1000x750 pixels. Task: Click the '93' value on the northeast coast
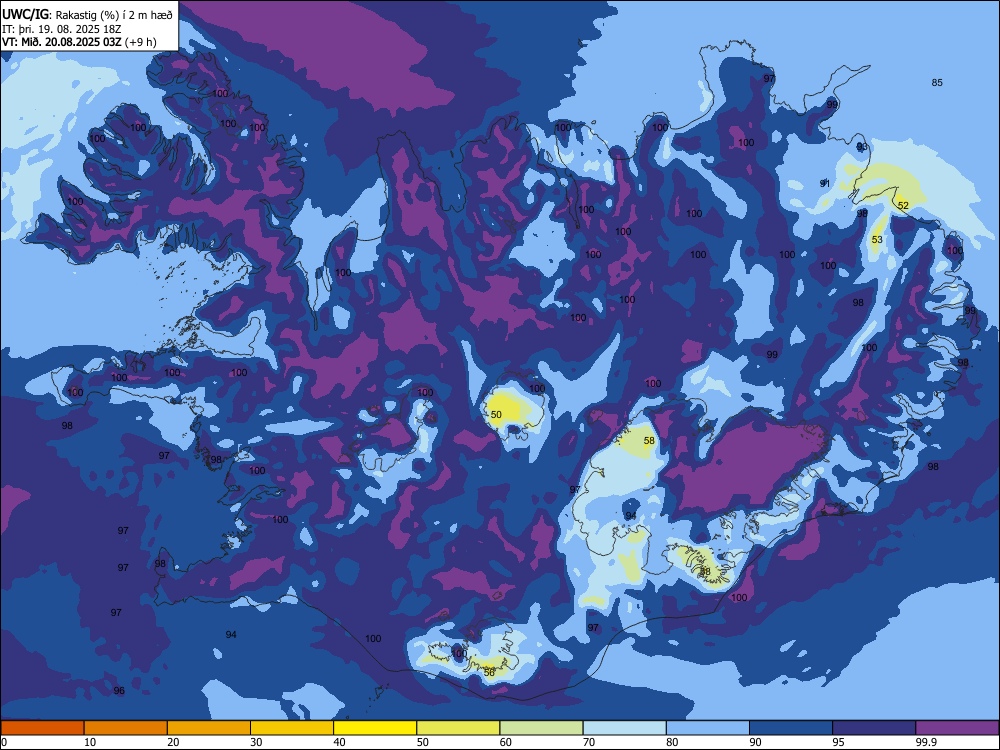click(x=862, y=147)
